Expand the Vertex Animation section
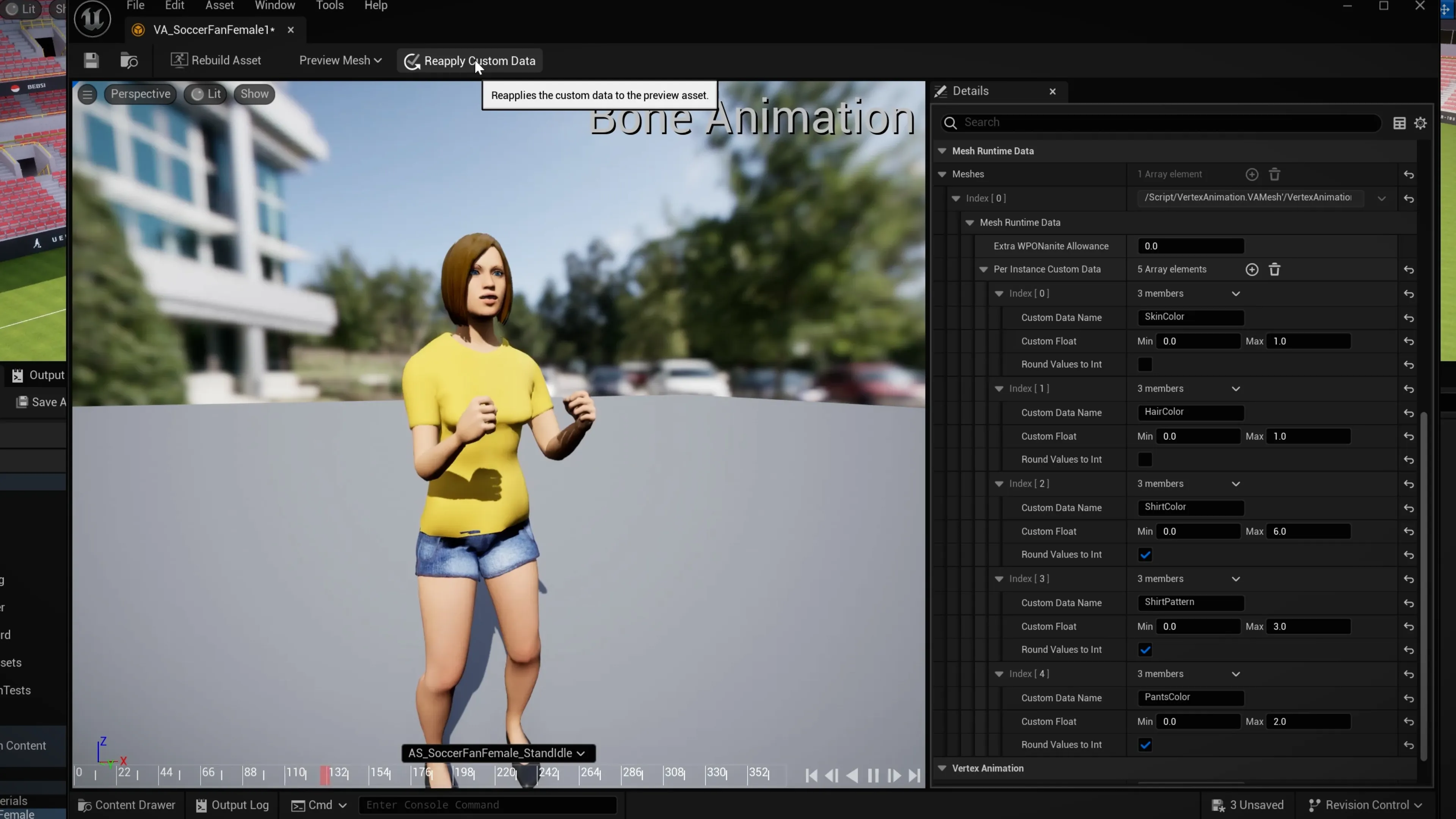The image size is (1456, 819). click(942, 768)
